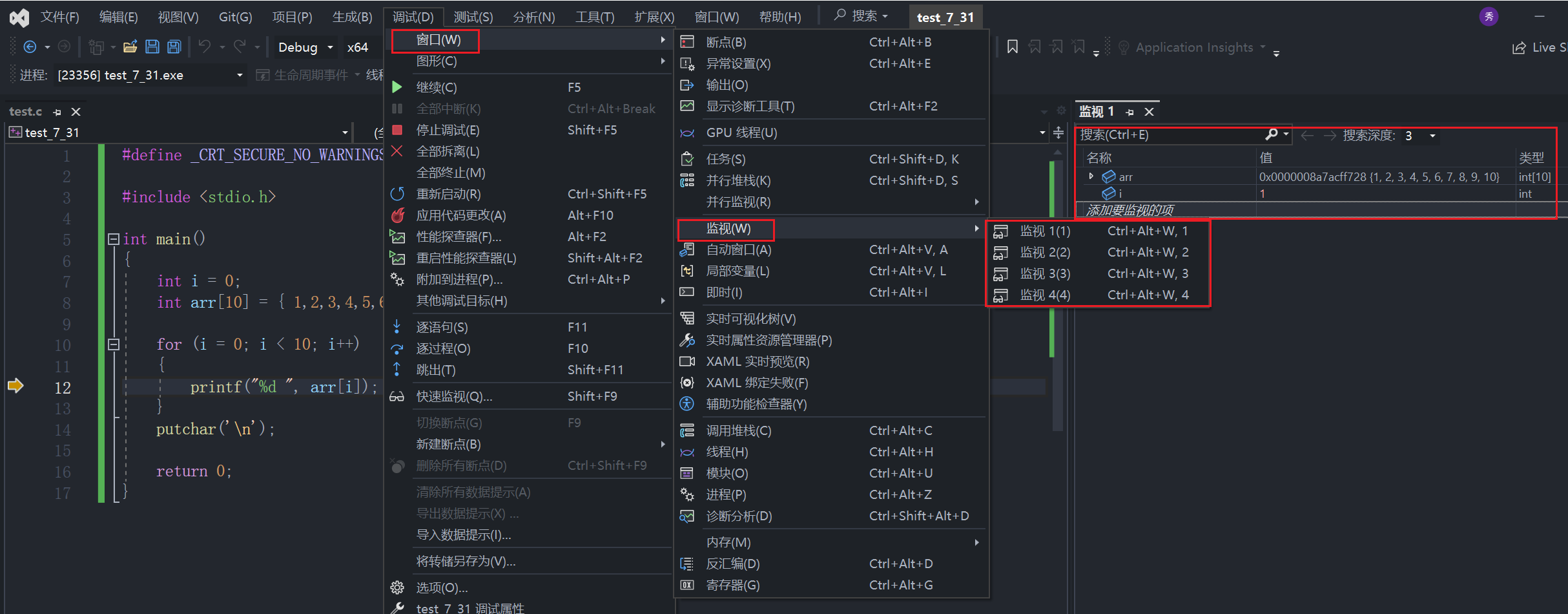Click the 添加要监视的项 row
Image resolution: width=1568 pixels, height=614 pixels.
(x=1317, y=210)
